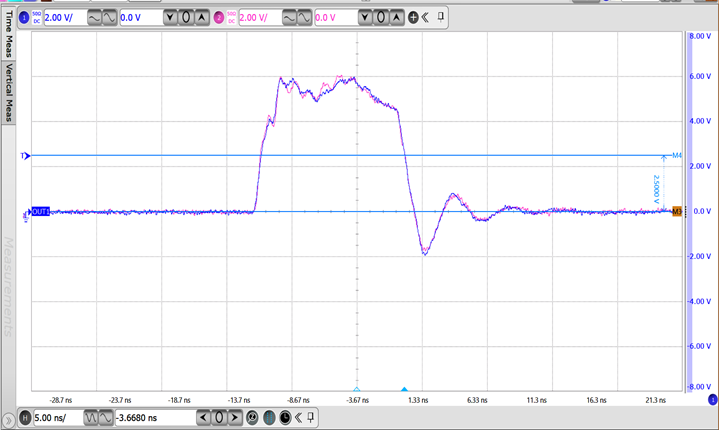The image size is (719, 430).
Task: Increase time per division (compressed-wave icon)
Action: [x=90, y=418]
